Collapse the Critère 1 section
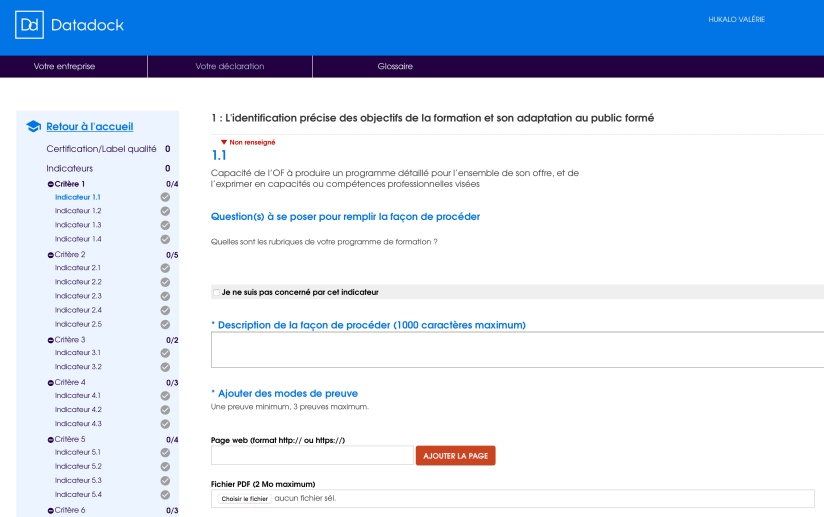 [x=51, y=184]
